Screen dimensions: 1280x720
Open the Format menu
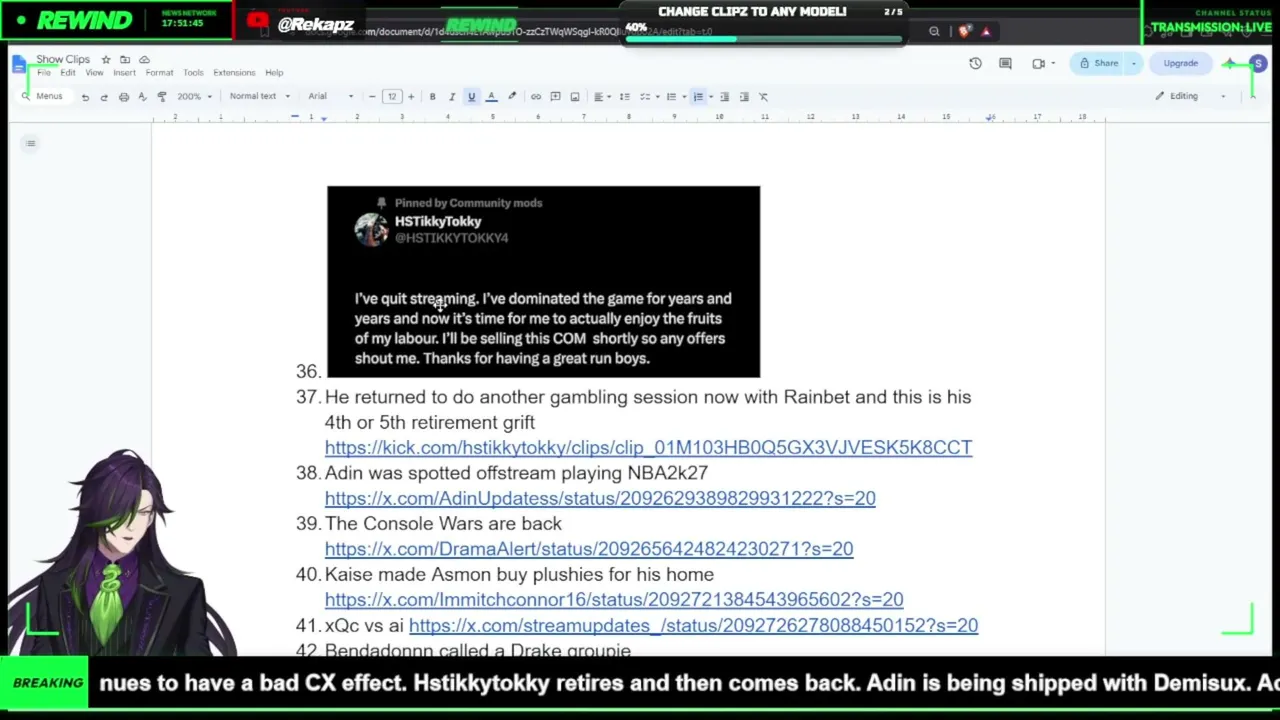pos(159,73)
